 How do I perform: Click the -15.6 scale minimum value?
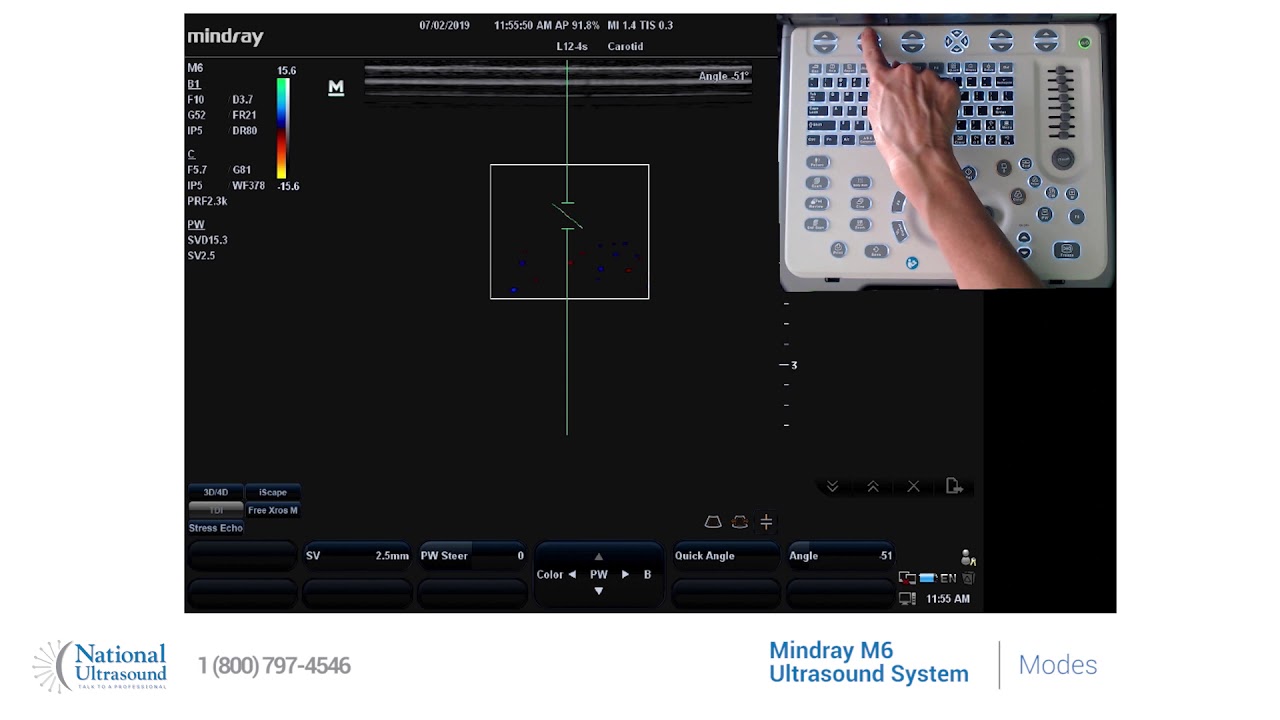[x=288, y=186]
